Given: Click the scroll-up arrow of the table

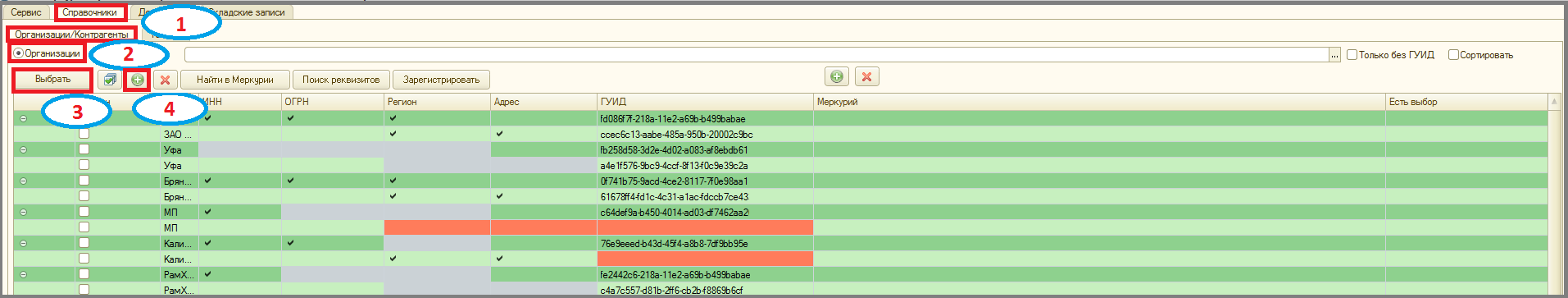Looking at the screenshot, I should (1554, 102).
